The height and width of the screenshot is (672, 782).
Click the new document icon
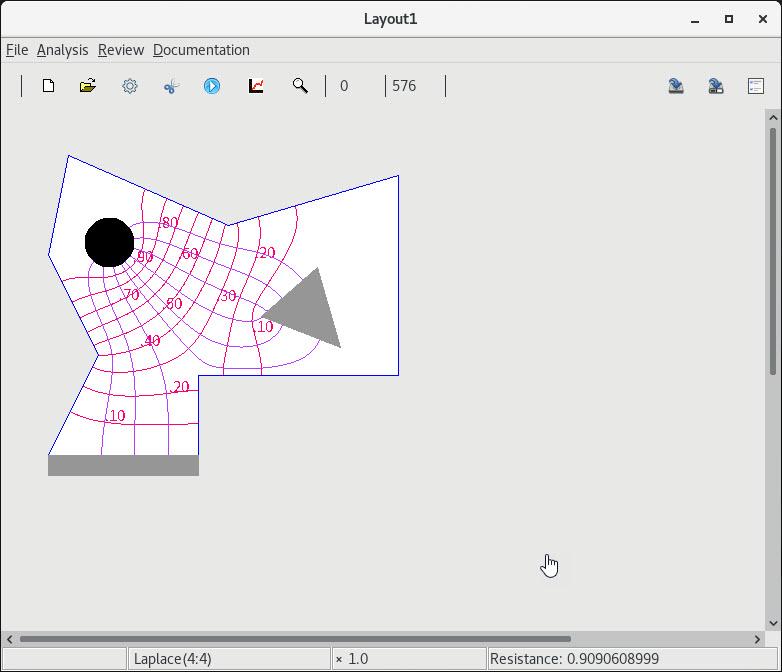pyautogui.click(x=48, y=86)
